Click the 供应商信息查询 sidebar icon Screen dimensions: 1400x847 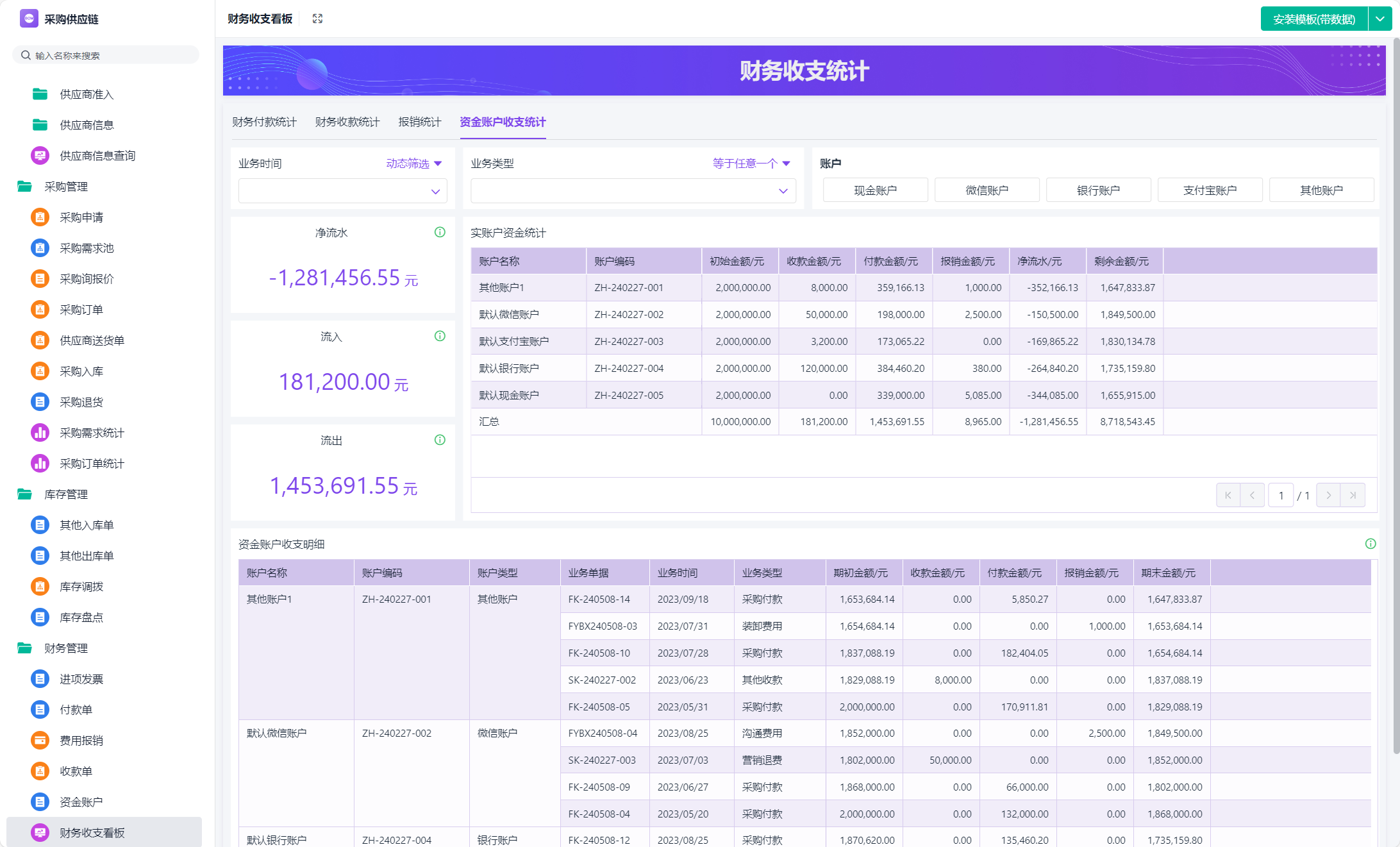(x=40, y=156)
